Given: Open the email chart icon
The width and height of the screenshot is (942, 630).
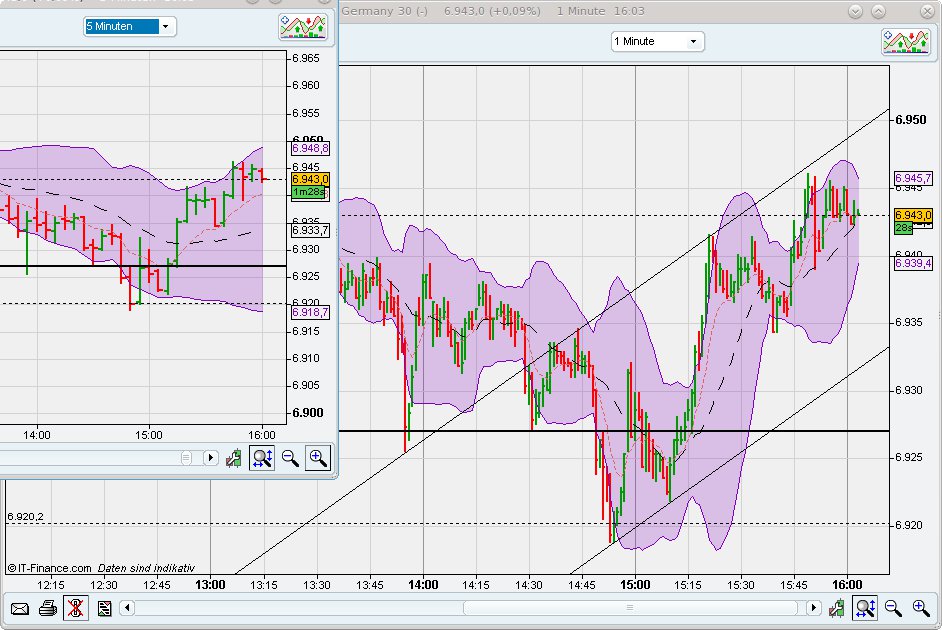Looking at the screenshot, I should pos(18,607).
